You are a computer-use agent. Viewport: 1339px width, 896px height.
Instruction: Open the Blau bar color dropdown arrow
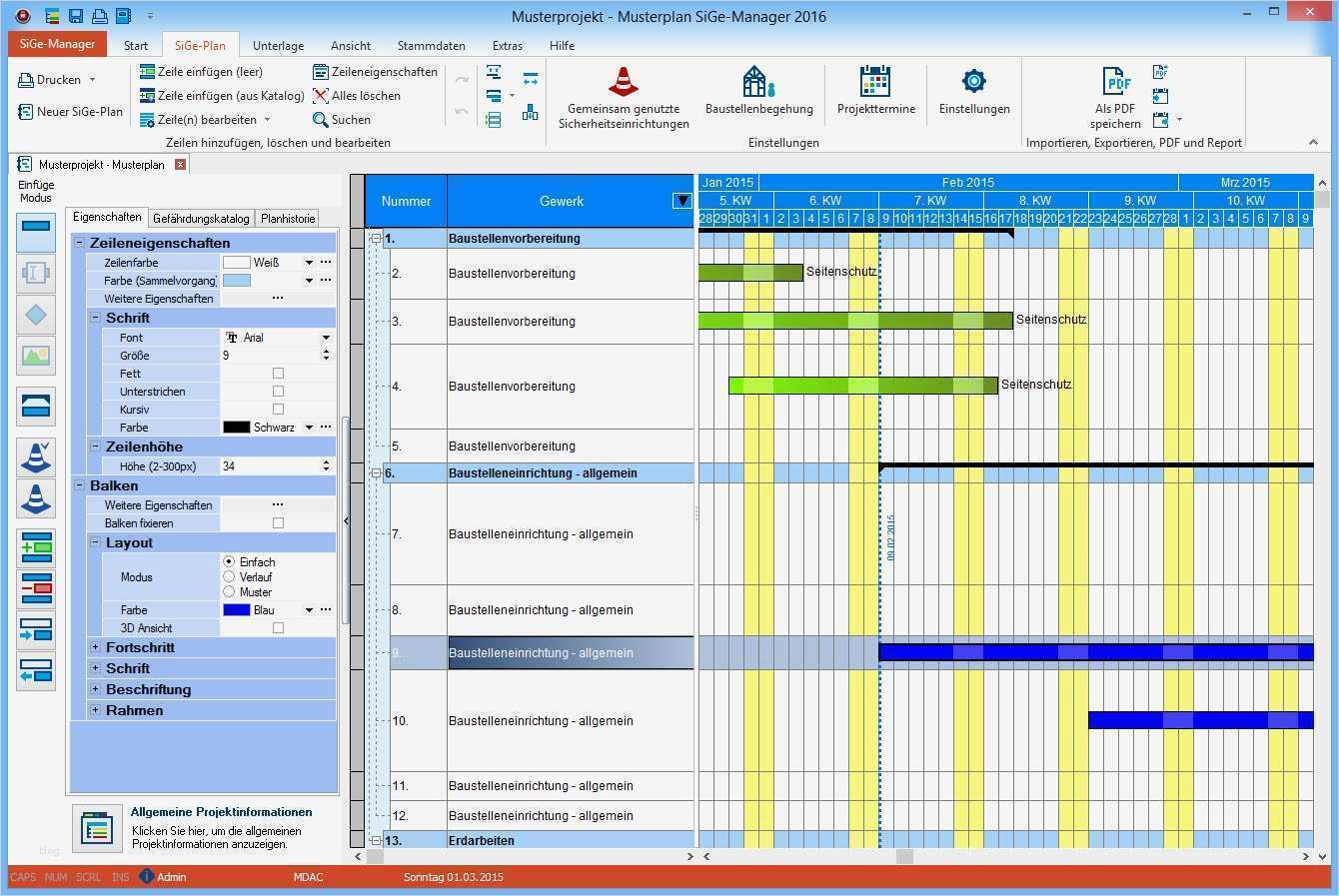click(309, 610)
